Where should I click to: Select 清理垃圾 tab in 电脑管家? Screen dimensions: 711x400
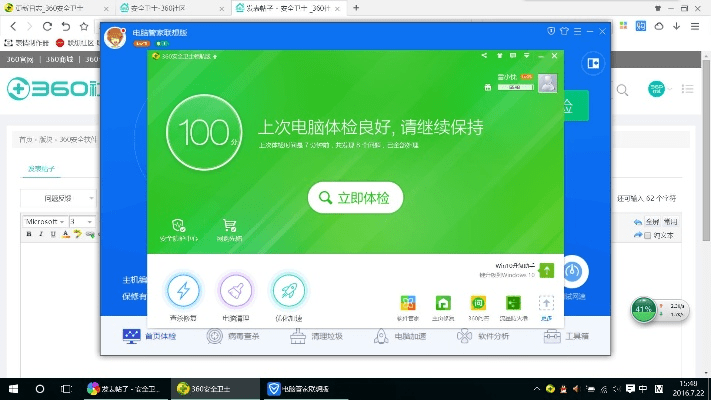click(316, 336)
